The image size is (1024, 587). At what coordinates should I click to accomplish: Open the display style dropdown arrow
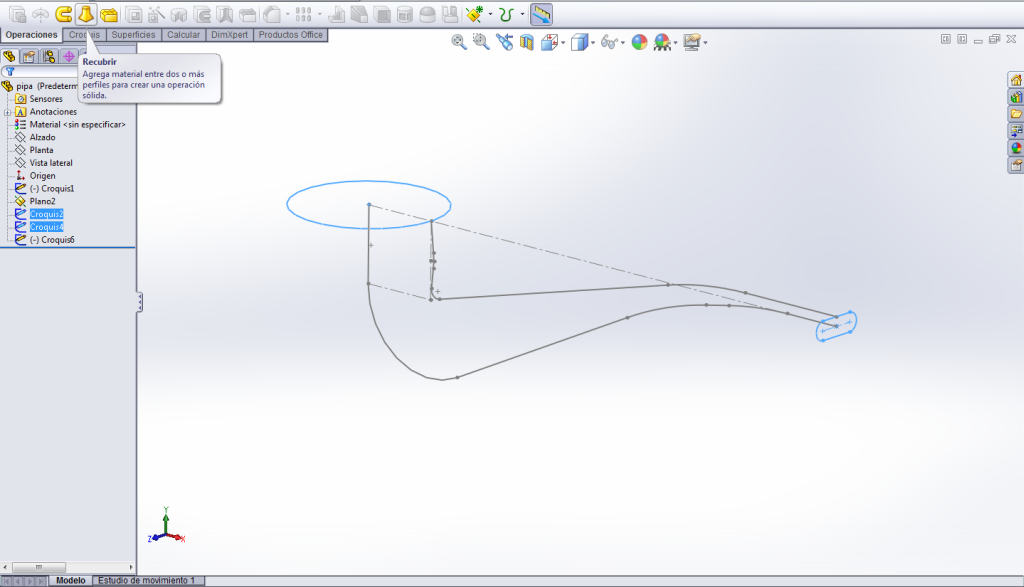point(593,43)
